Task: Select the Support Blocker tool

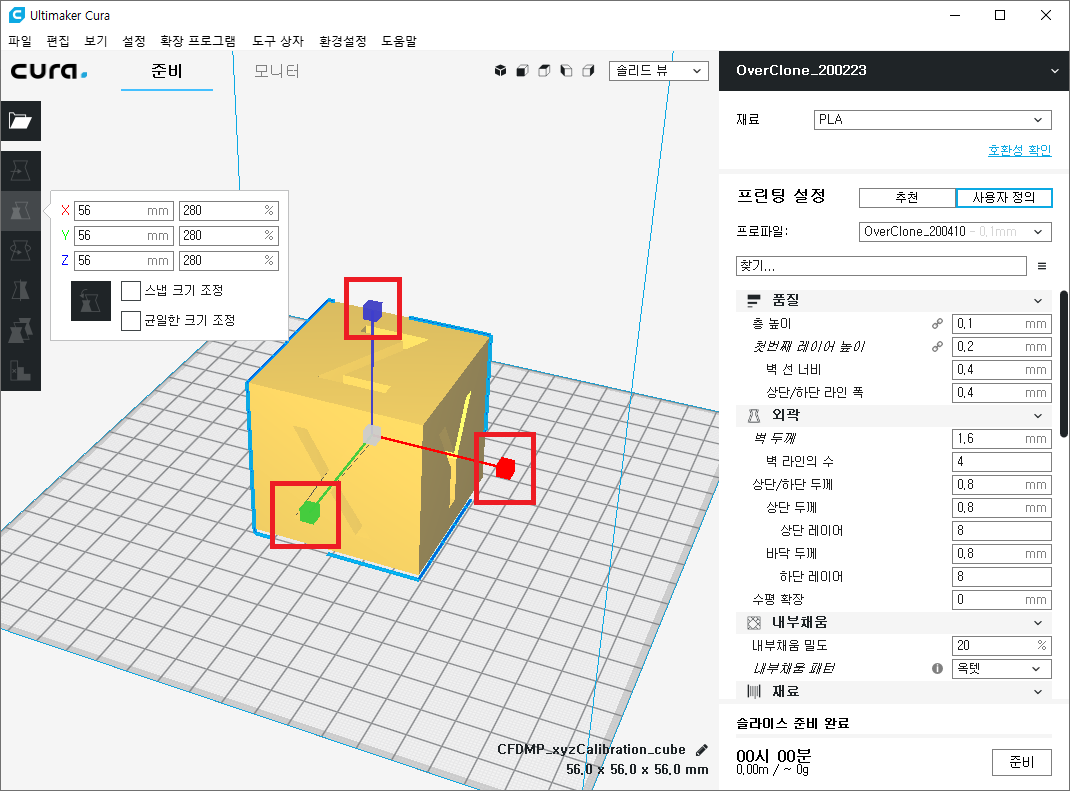Action: (x=20, y=371)
